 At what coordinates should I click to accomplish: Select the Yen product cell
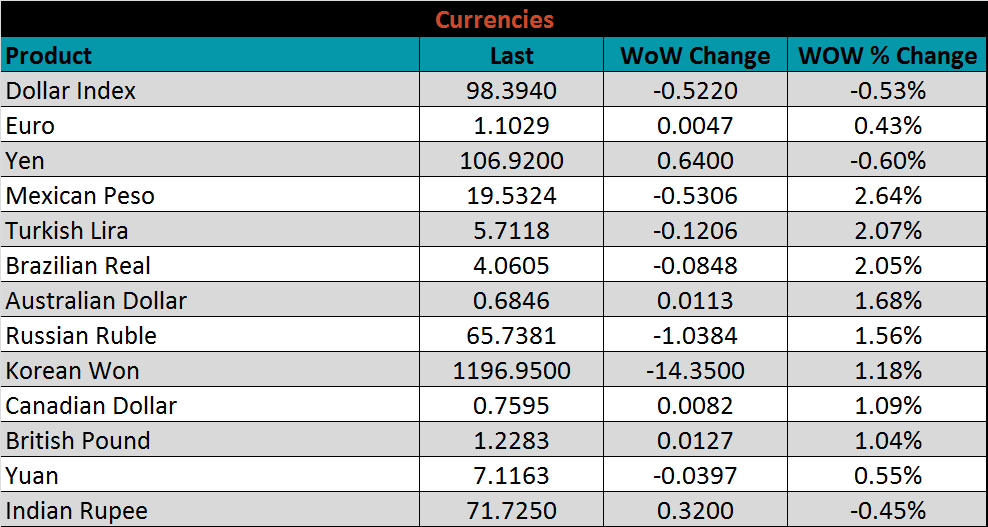tap(25, 161)
